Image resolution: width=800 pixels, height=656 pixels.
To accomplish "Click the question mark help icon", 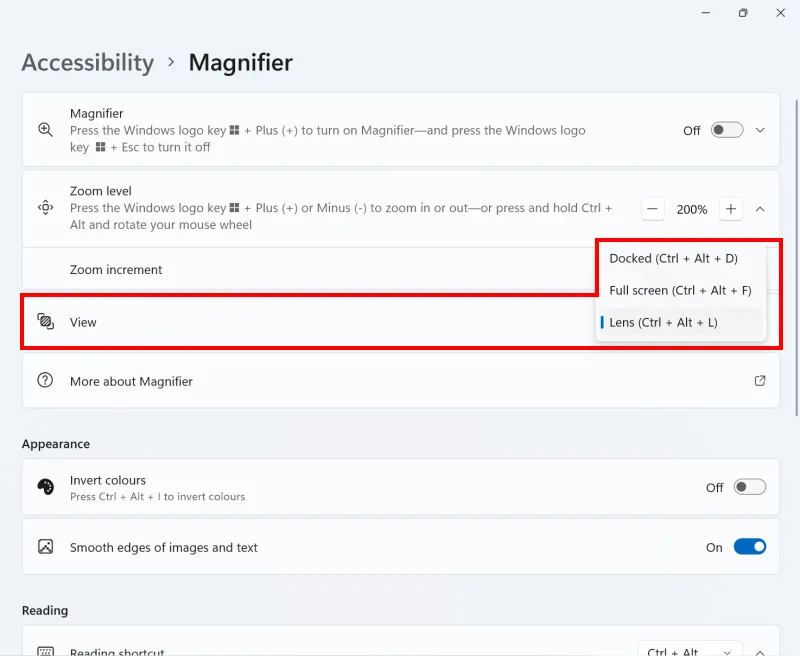I will [x=45, y=381].
